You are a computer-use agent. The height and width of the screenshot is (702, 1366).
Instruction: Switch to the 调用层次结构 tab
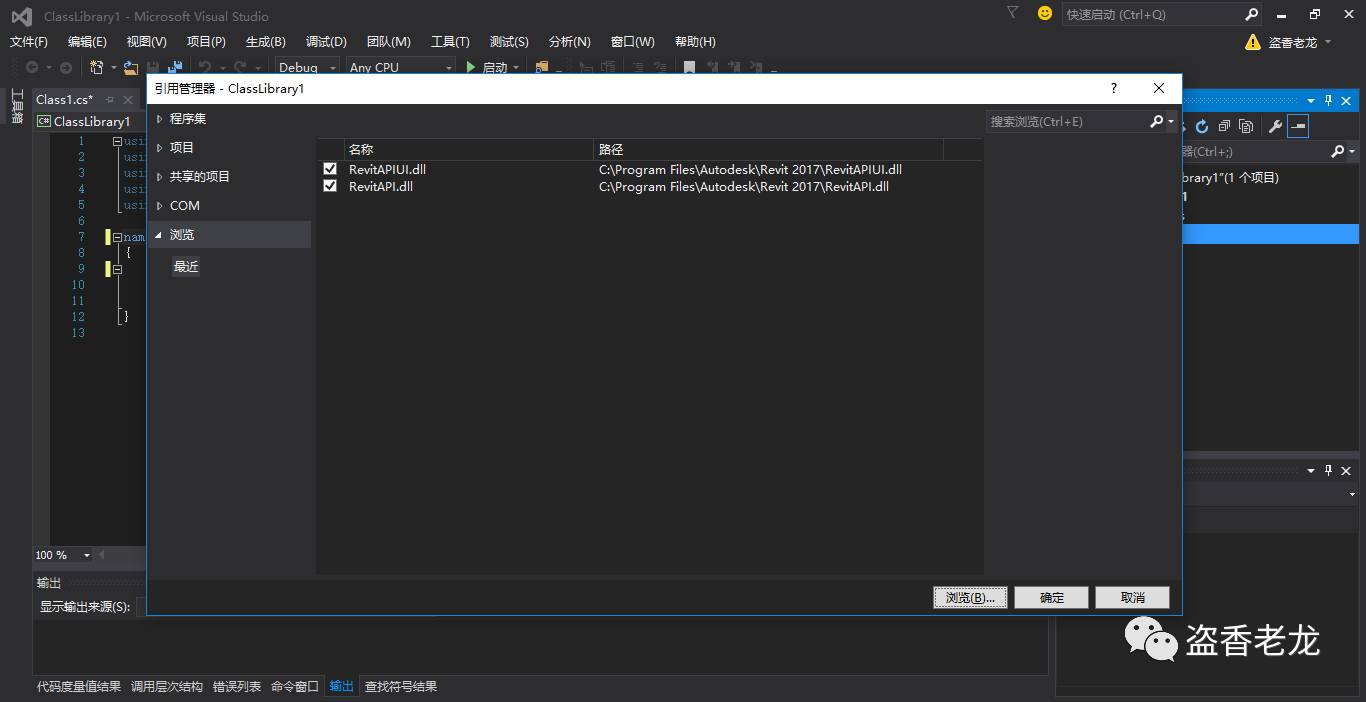(167, 687)
